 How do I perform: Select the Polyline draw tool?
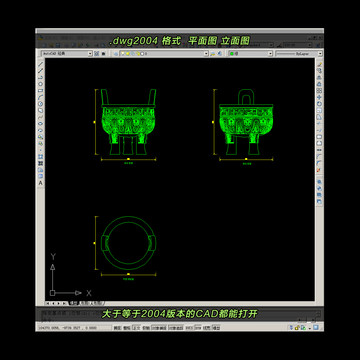click(x=41, y=77)
